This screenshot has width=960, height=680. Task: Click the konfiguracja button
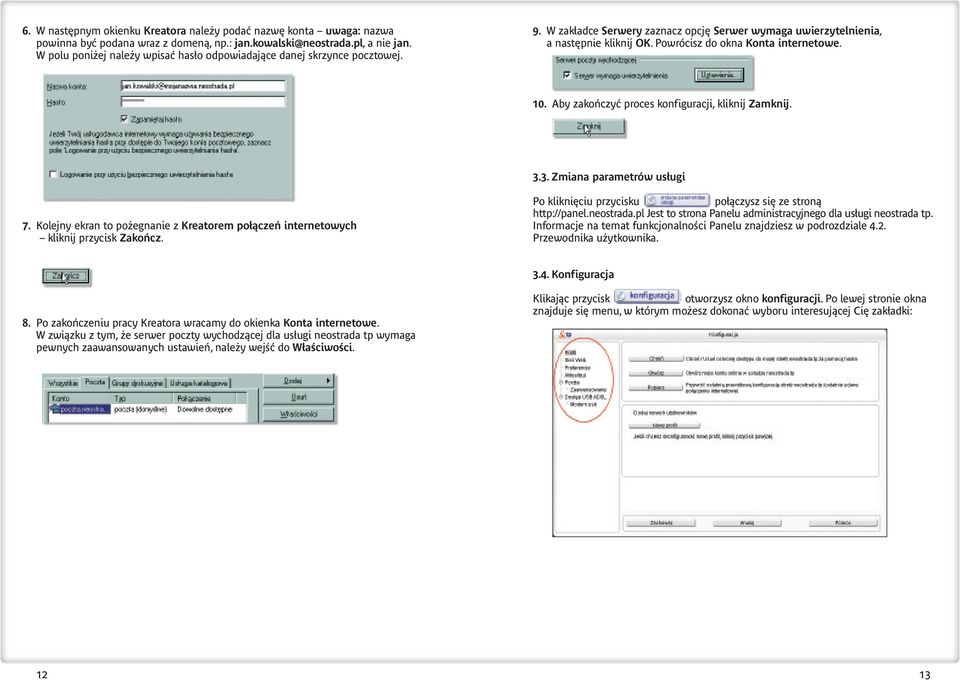(x=647, y=296)
